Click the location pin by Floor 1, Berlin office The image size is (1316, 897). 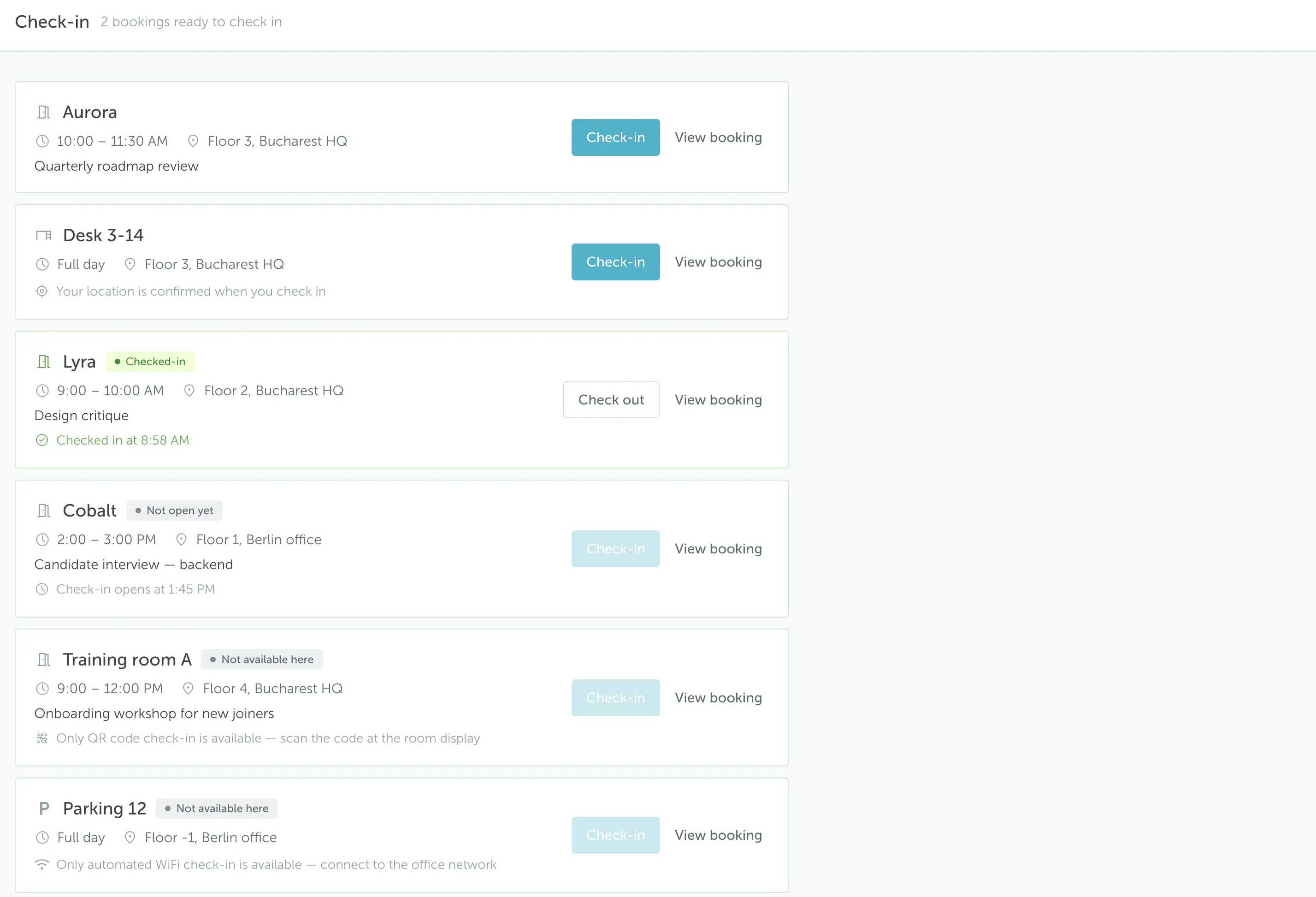click(x=181, y=540)
